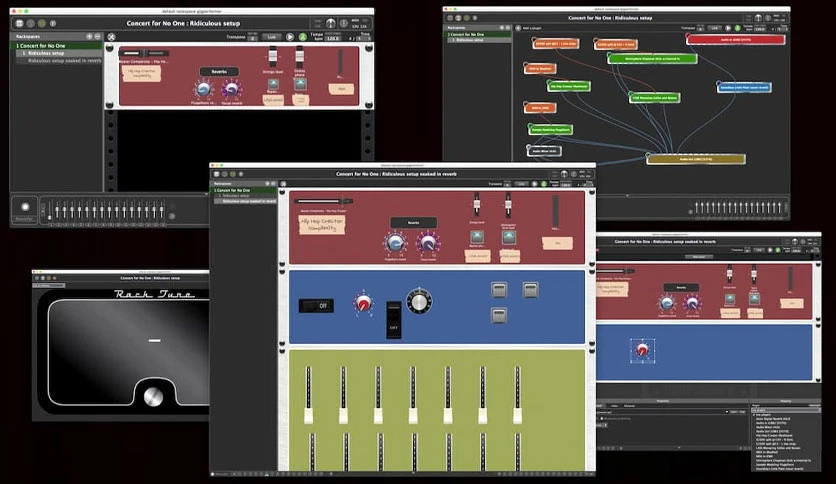Click the Transpose value field in top-left window
Image resolution: width=836 pixels, height=484 pixels.
pyautogui.click(x=253, y=38)
